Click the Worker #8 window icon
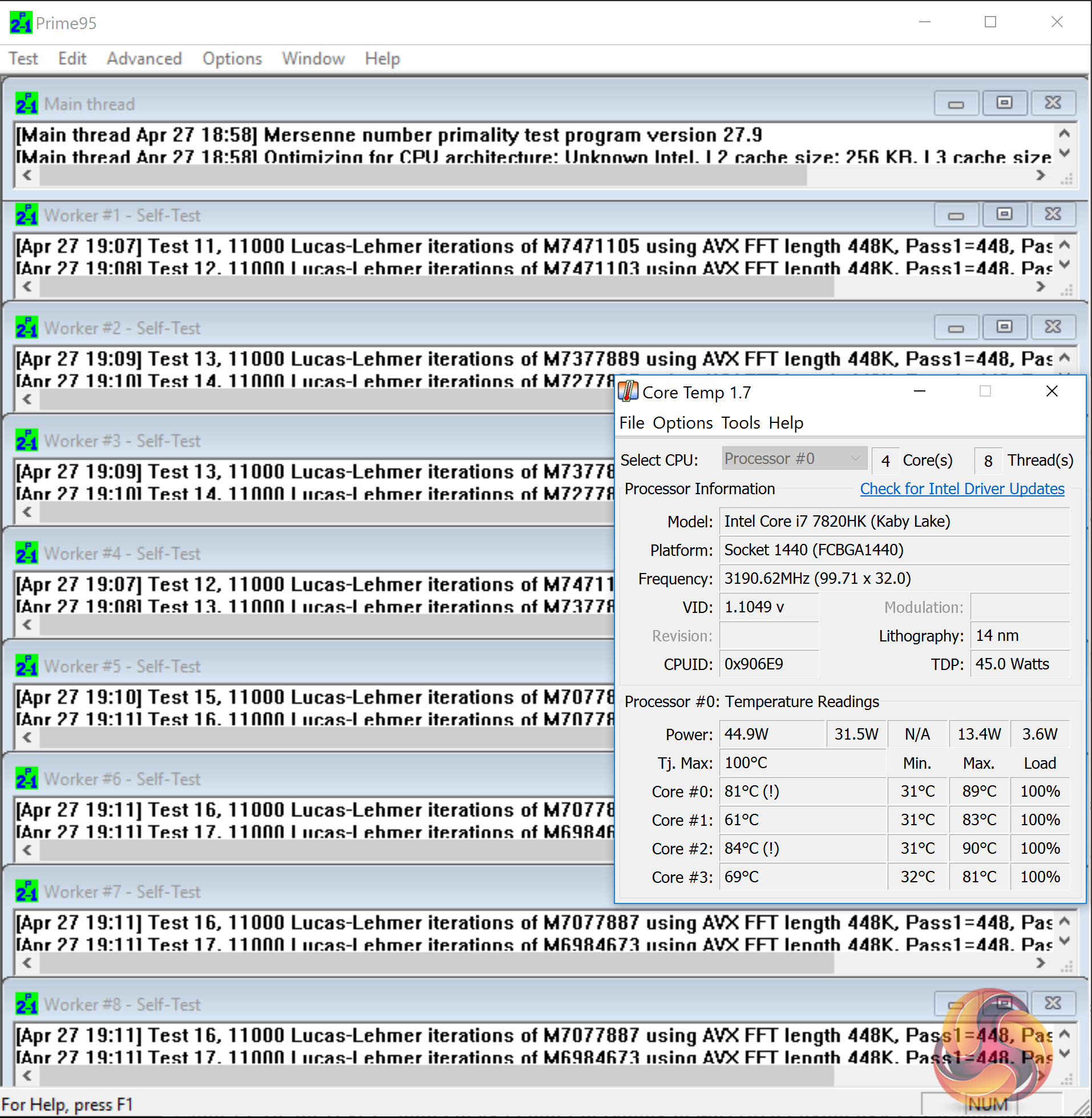The image size is (1092, 1118). 26,1004
